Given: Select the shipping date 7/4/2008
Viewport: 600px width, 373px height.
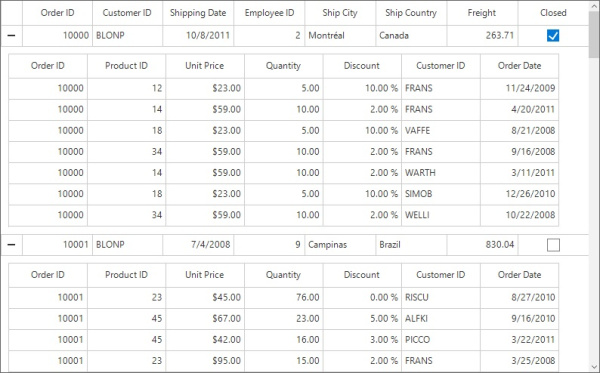Looking at the screenshot, I should click(198, 244).
